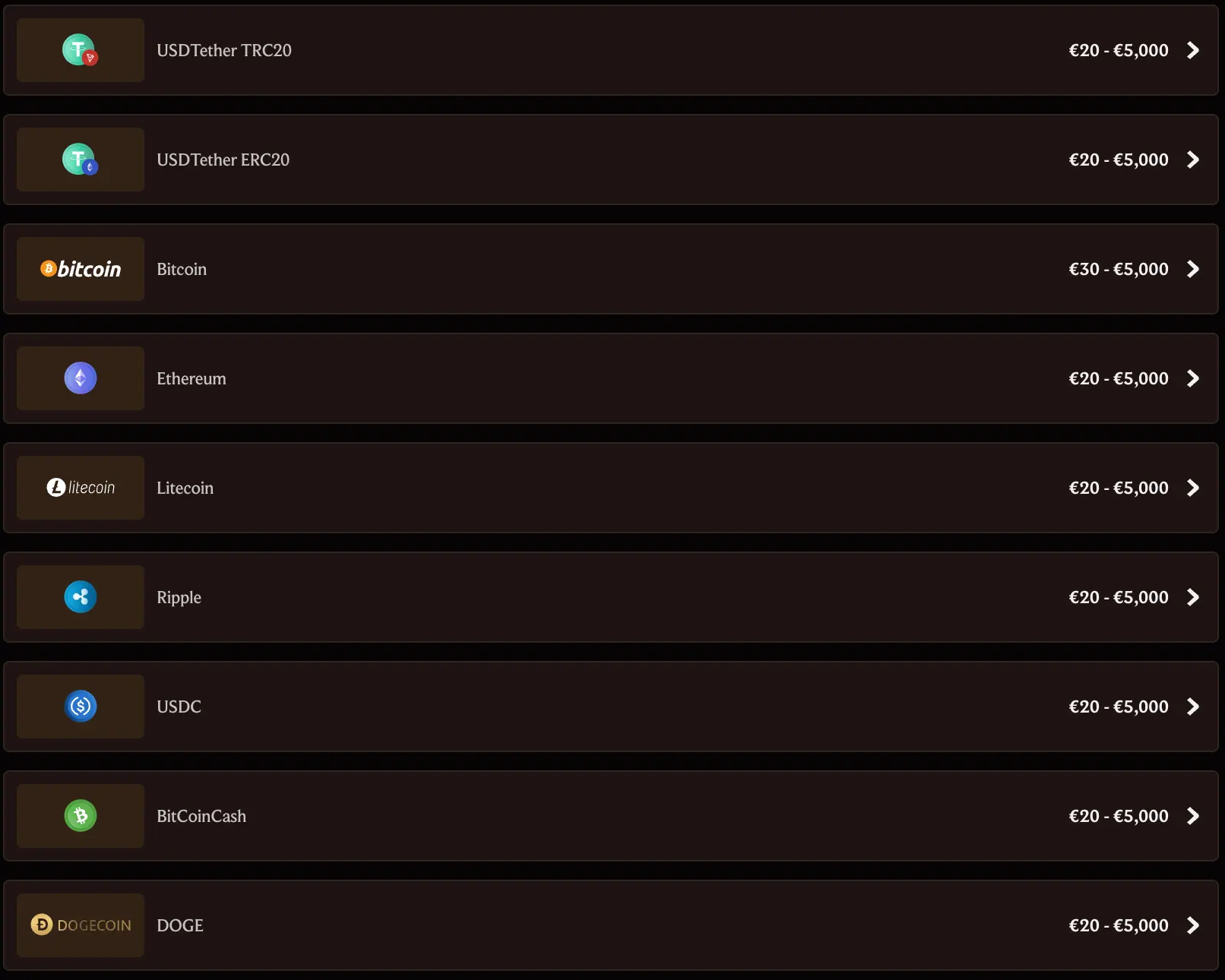Click the USDTether ERC20 coin icon
Image resolution: width=1225 pixels, height=980 pixels.
[x=80, y=160]
